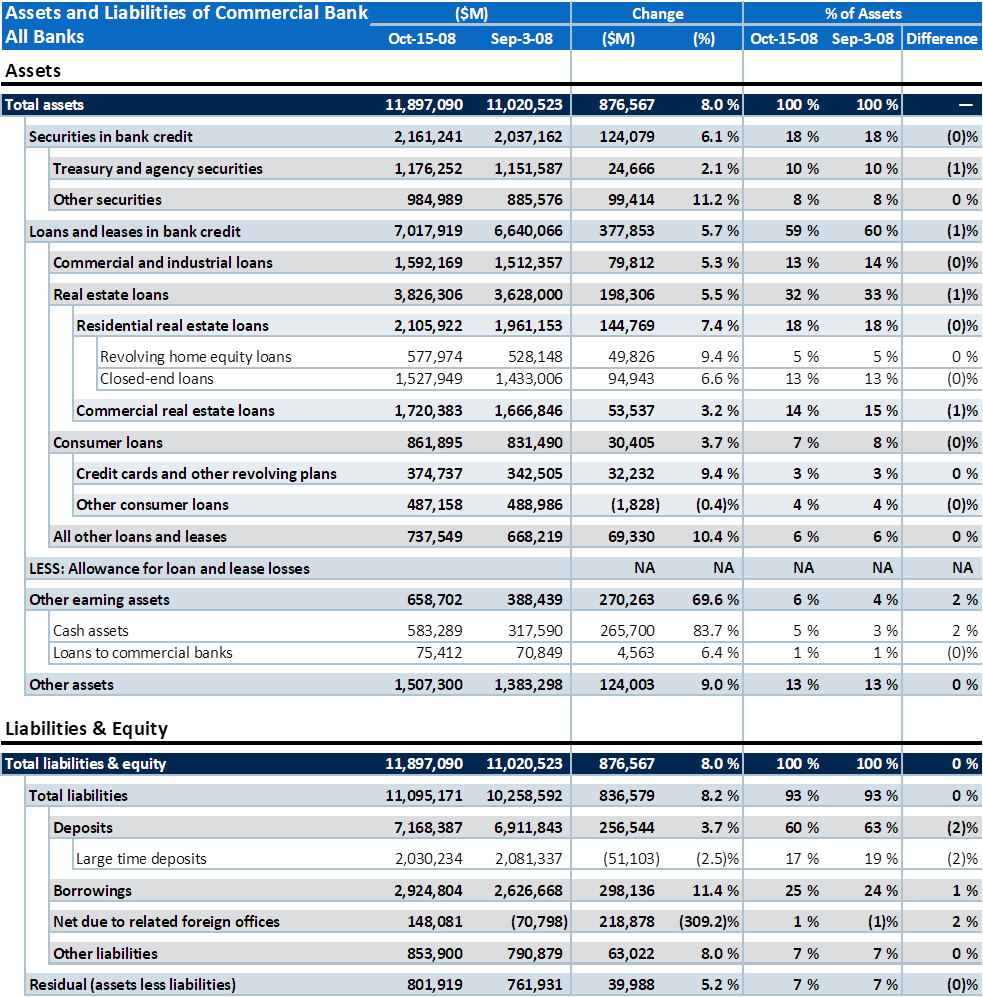Click the value 1,507,300
The height and width of the screenshot is (997, 983).
click(429, 685)
